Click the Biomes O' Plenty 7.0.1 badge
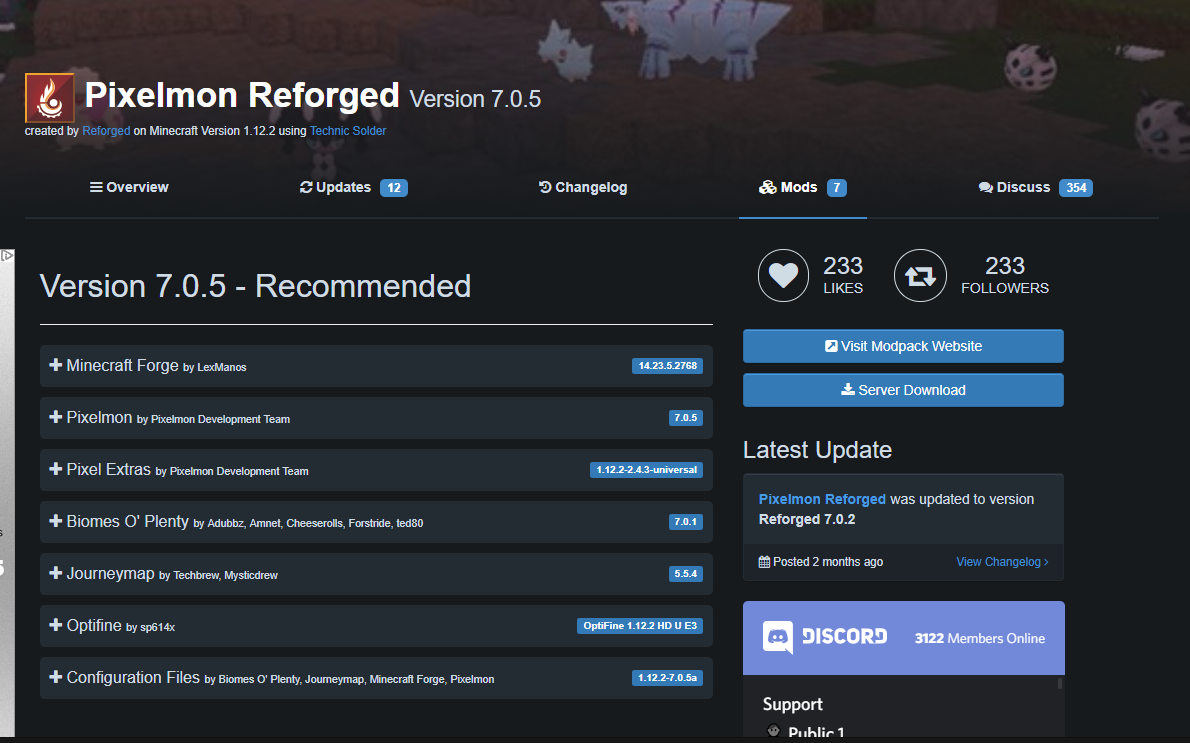The height and width of the screenshot is (743, 1190). (685, 522)
